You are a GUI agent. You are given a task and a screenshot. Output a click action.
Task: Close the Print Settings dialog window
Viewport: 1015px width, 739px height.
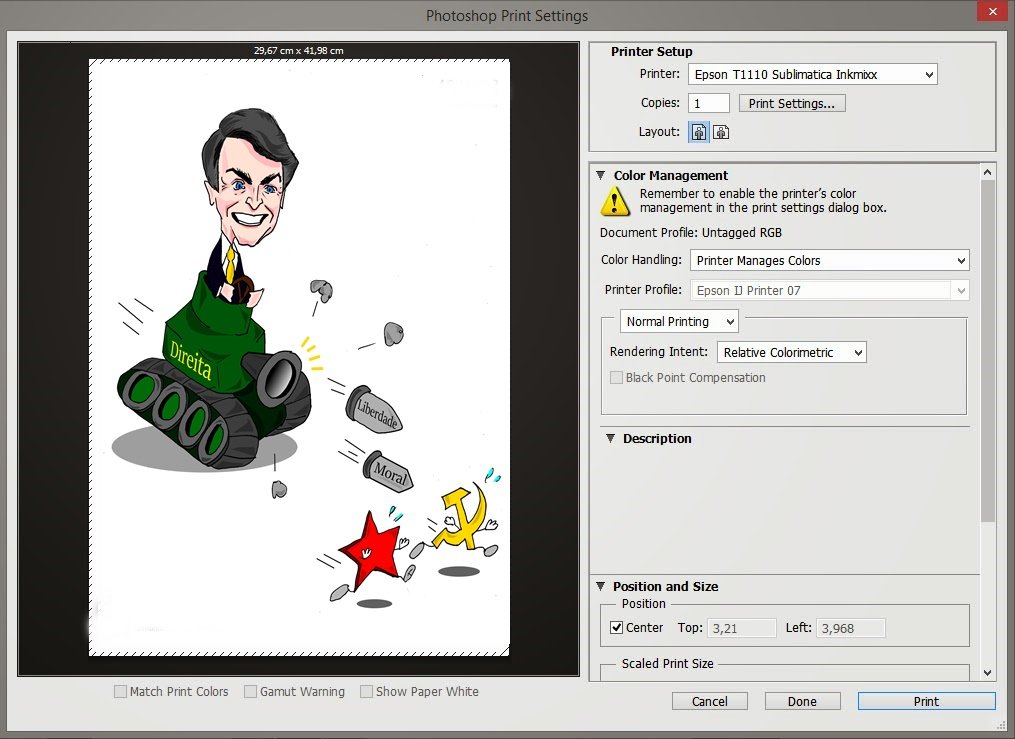991,12
